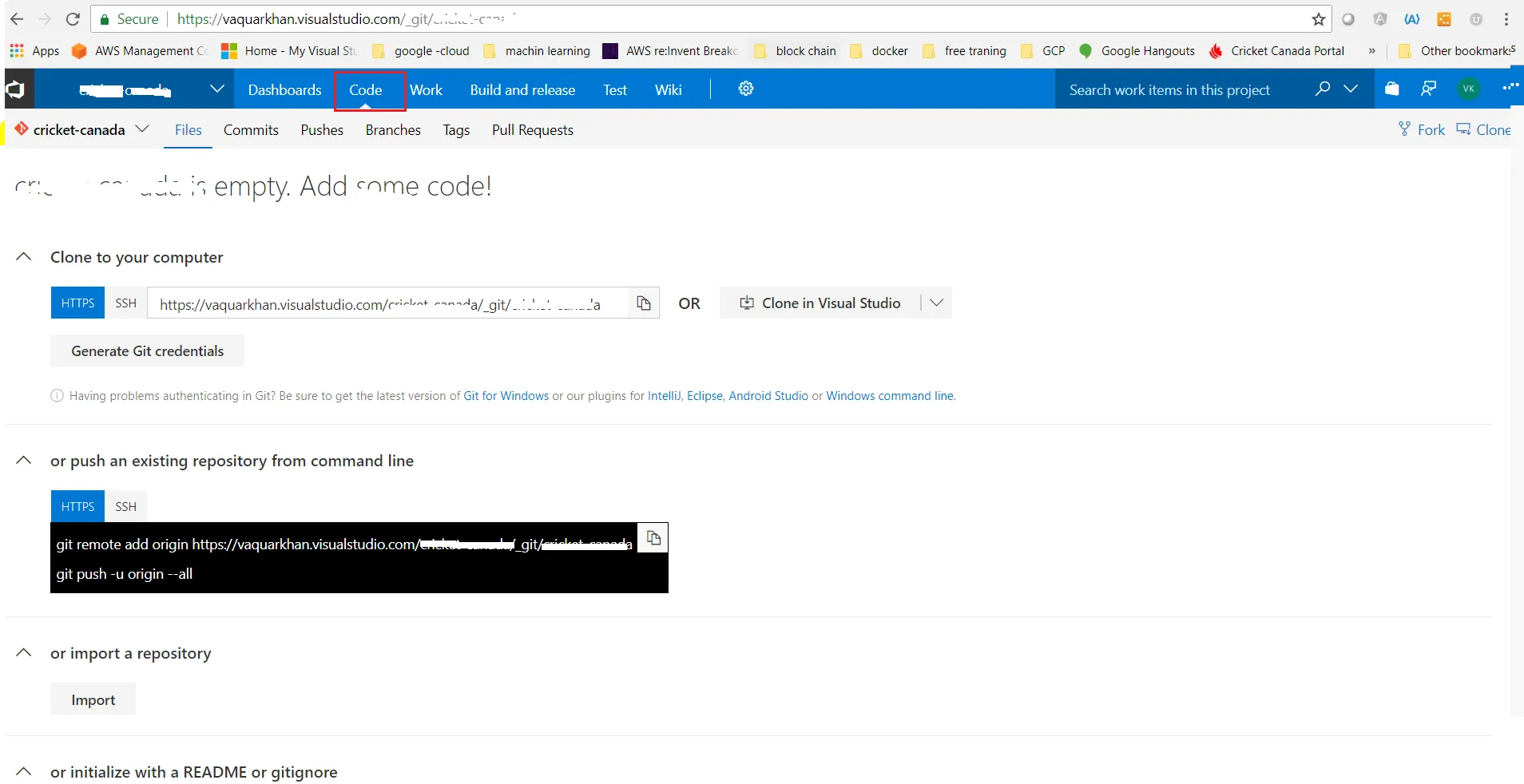Click the Clone button at top right
Viewport: 1524px width, 784px height.
tap(1484, 129)
